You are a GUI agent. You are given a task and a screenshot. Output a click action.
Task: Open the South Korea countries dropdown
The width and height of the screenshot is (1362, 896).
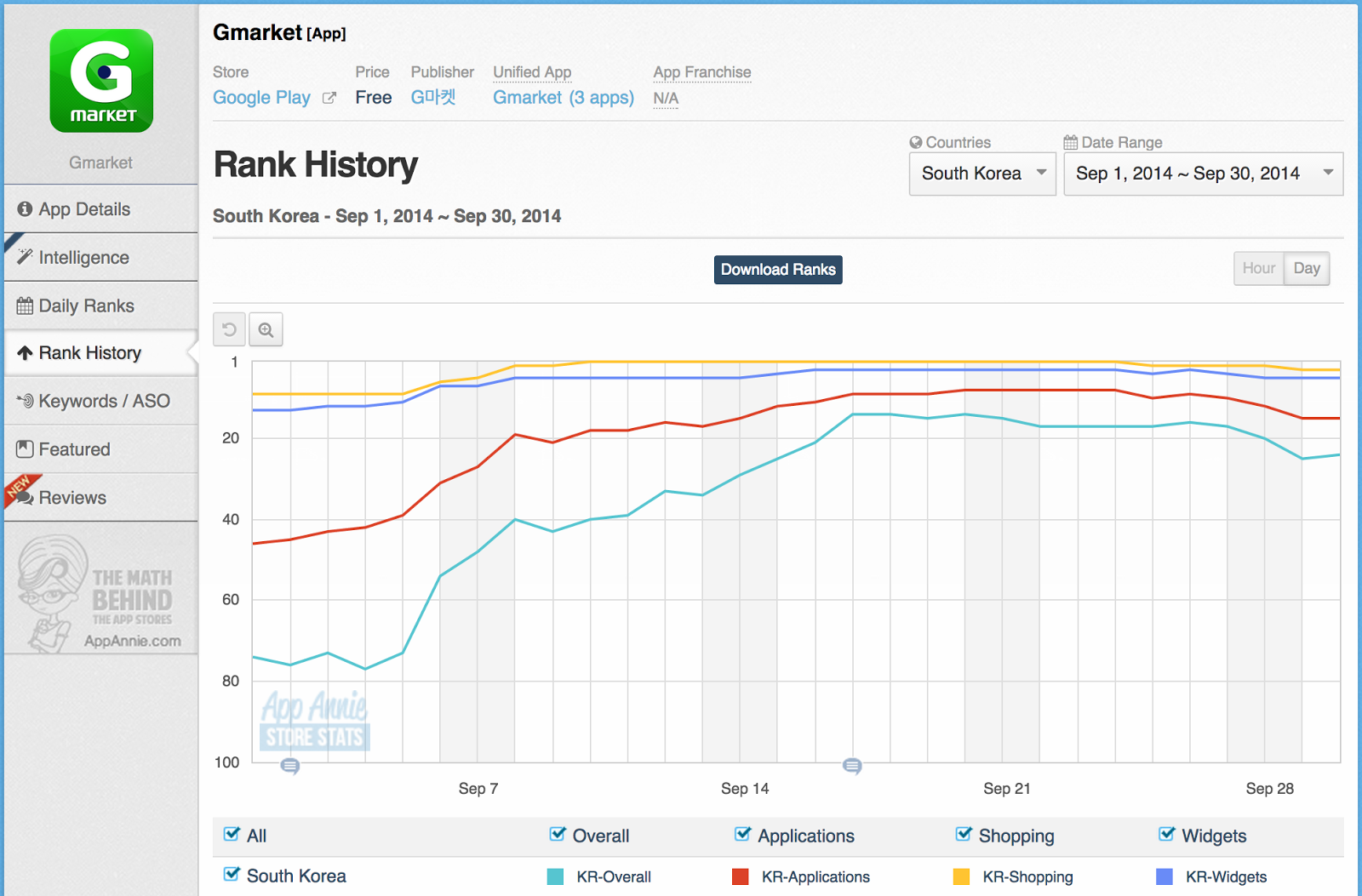tap(982, 174)
